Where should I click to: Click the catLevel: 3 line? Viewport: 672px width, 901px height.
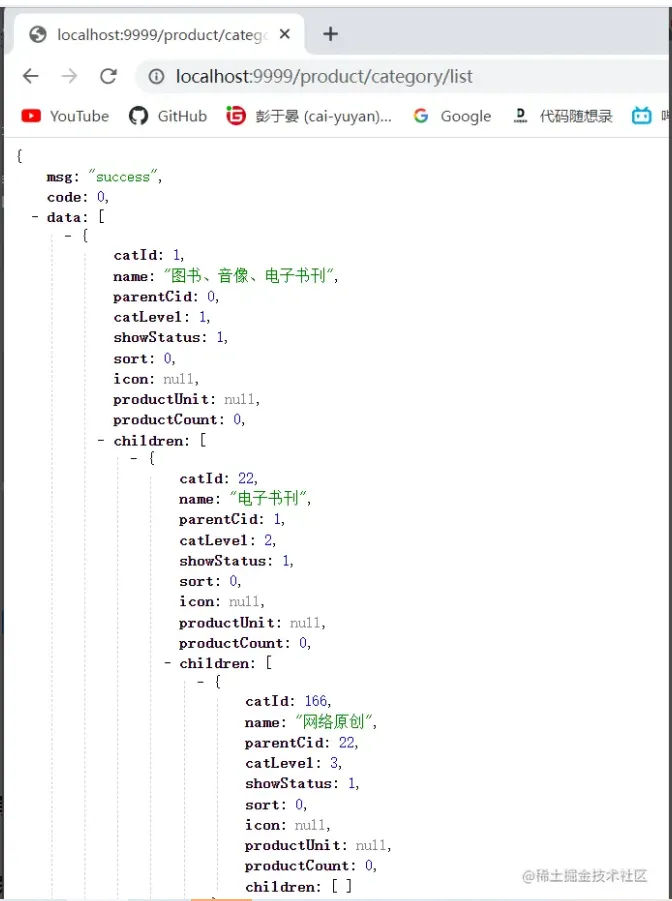coord(293,763)
